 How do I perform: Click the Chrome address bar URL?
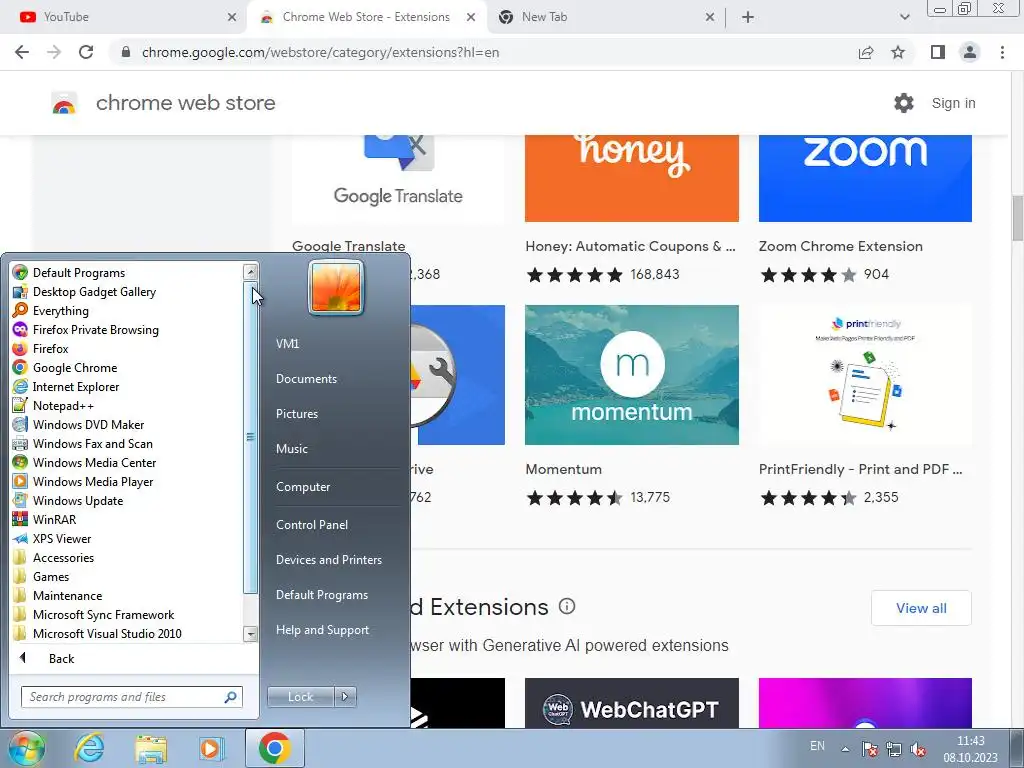click(x=320, y=52)
